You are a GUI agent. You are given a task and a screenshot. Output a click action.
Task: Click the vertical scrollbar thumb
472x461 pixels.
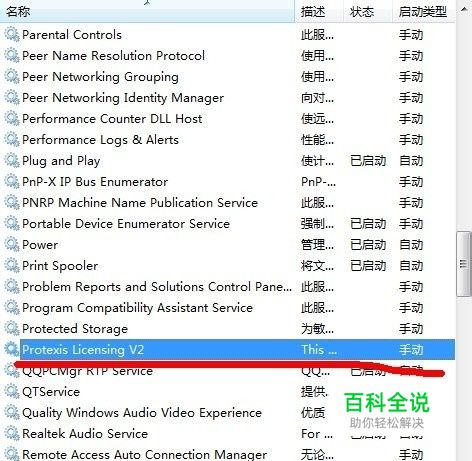(x=463, y=264)
